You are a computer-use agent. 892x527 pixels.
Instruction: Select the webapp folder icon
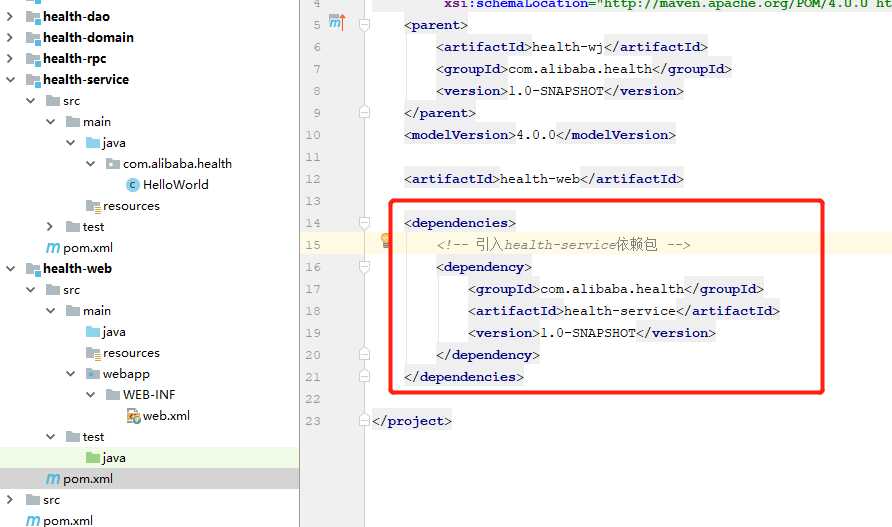(x=93, y=374)
